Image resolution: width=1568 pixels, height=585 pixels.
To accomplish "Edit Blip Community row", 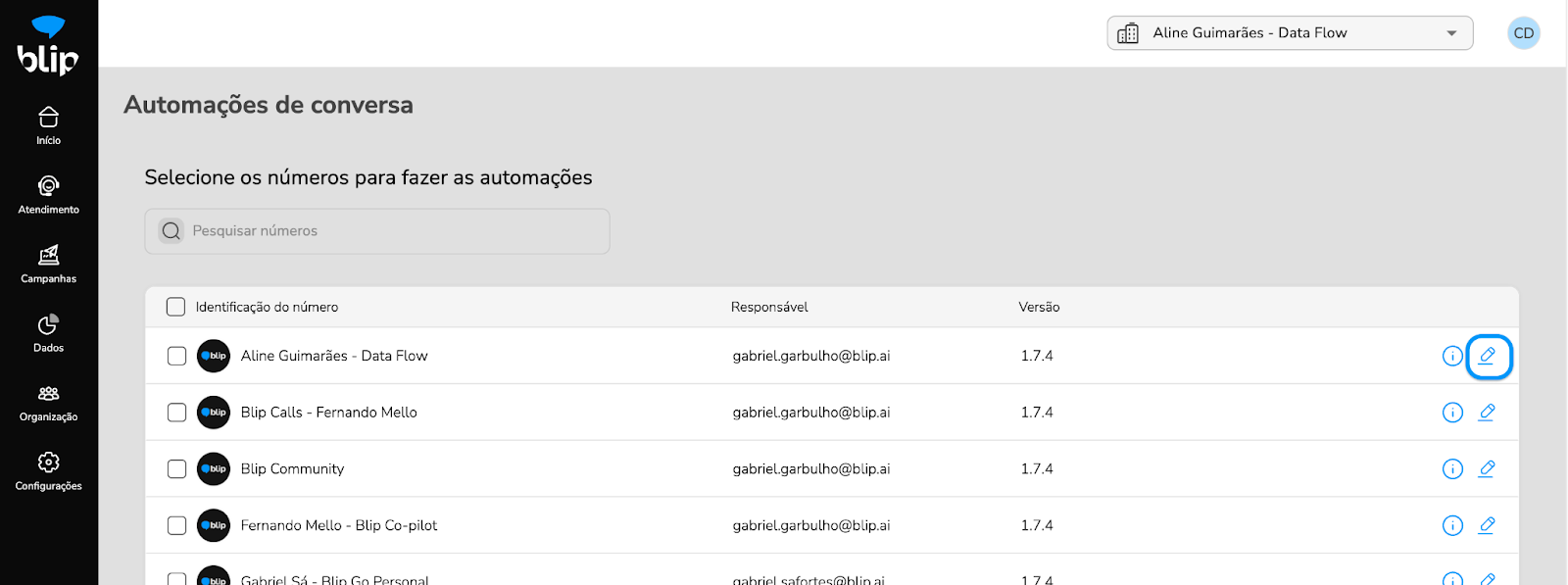I will point(1487,469).
